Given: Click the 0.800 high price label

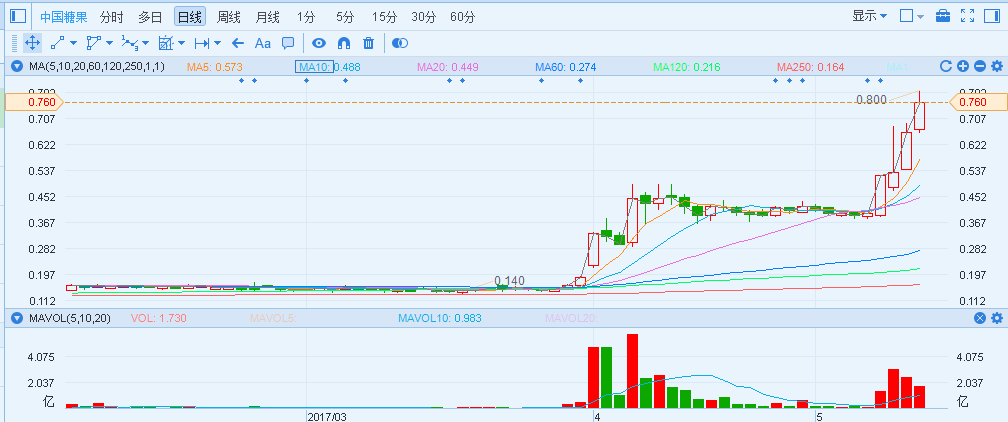Looking at the screenshot, I should click(x=871, y=100).
